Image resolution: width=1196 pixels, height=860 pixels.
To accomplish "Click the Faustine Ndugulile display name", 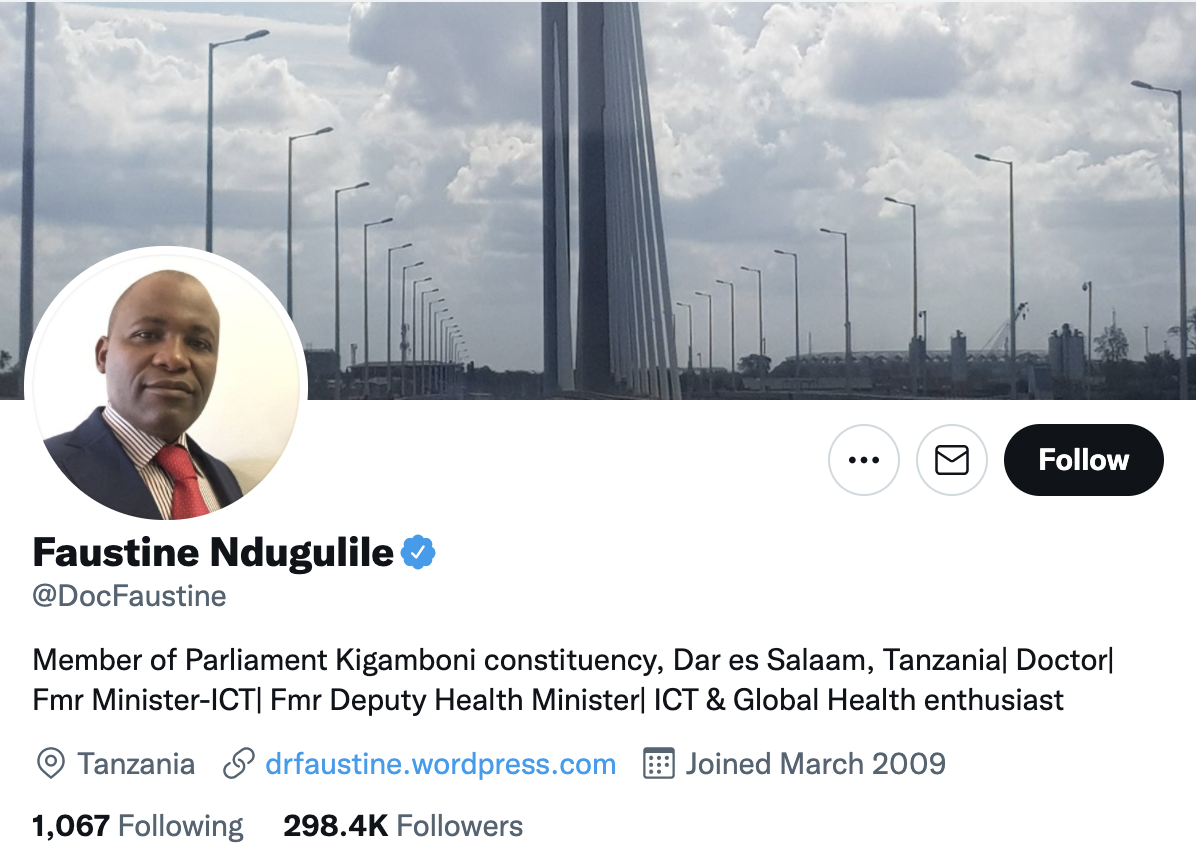I will tap(213, 552).
